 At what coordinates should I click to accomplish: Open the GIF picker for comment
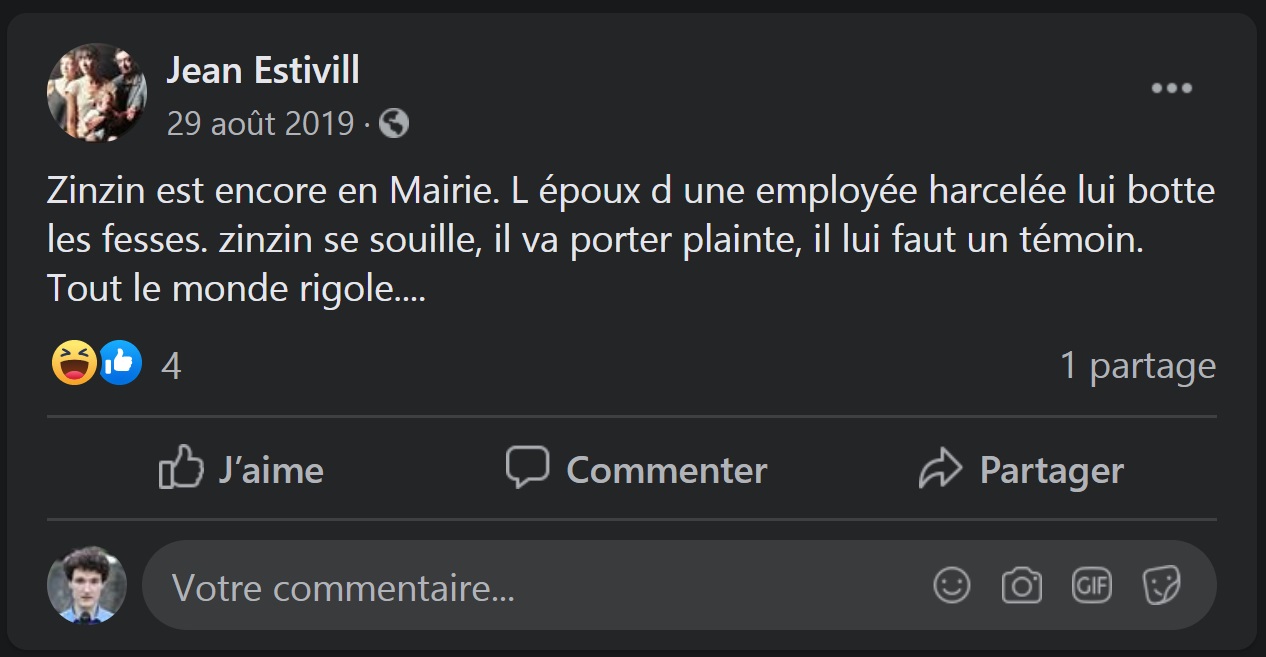1091,586
